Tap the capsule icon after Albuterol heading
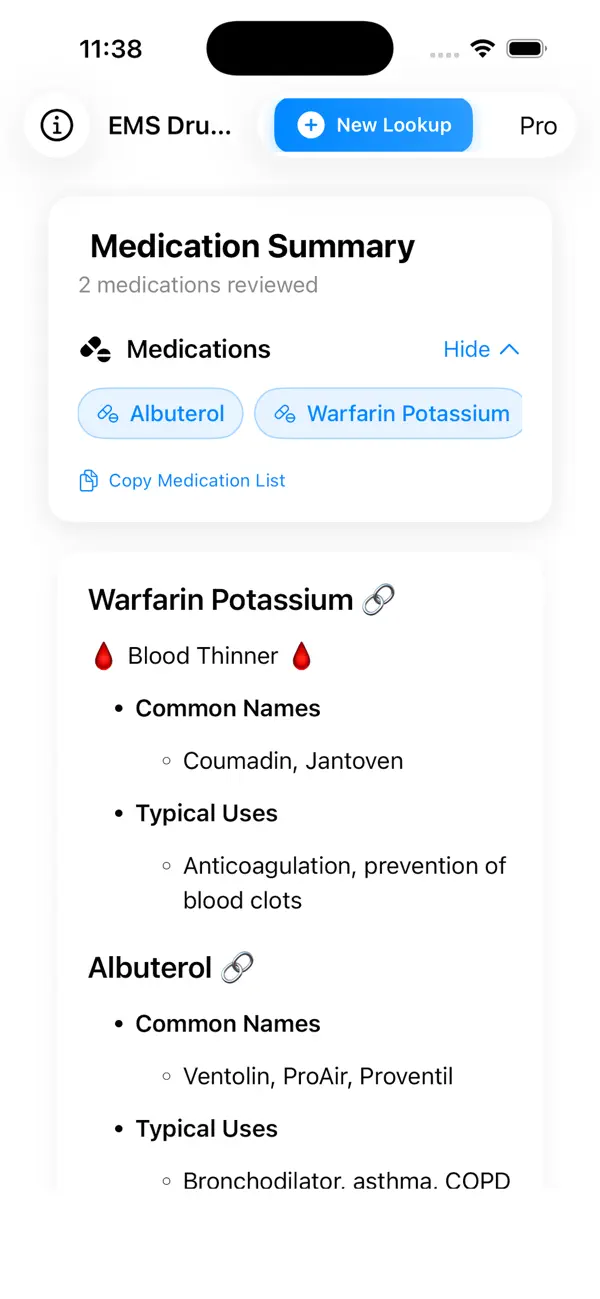Image resolution: width=600 pixels, height=1299 pixels. (236, 966)
